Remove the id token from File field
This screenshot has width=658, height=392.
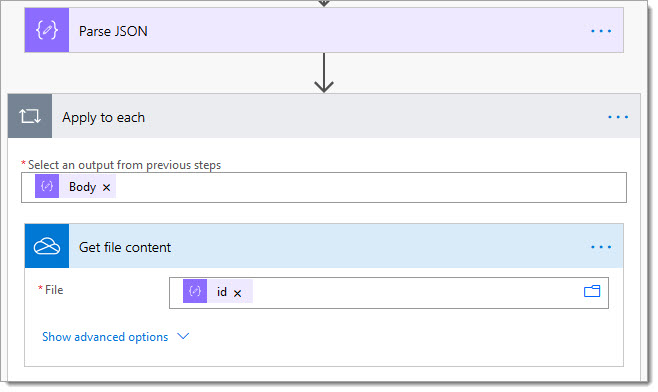click(238, 293)
